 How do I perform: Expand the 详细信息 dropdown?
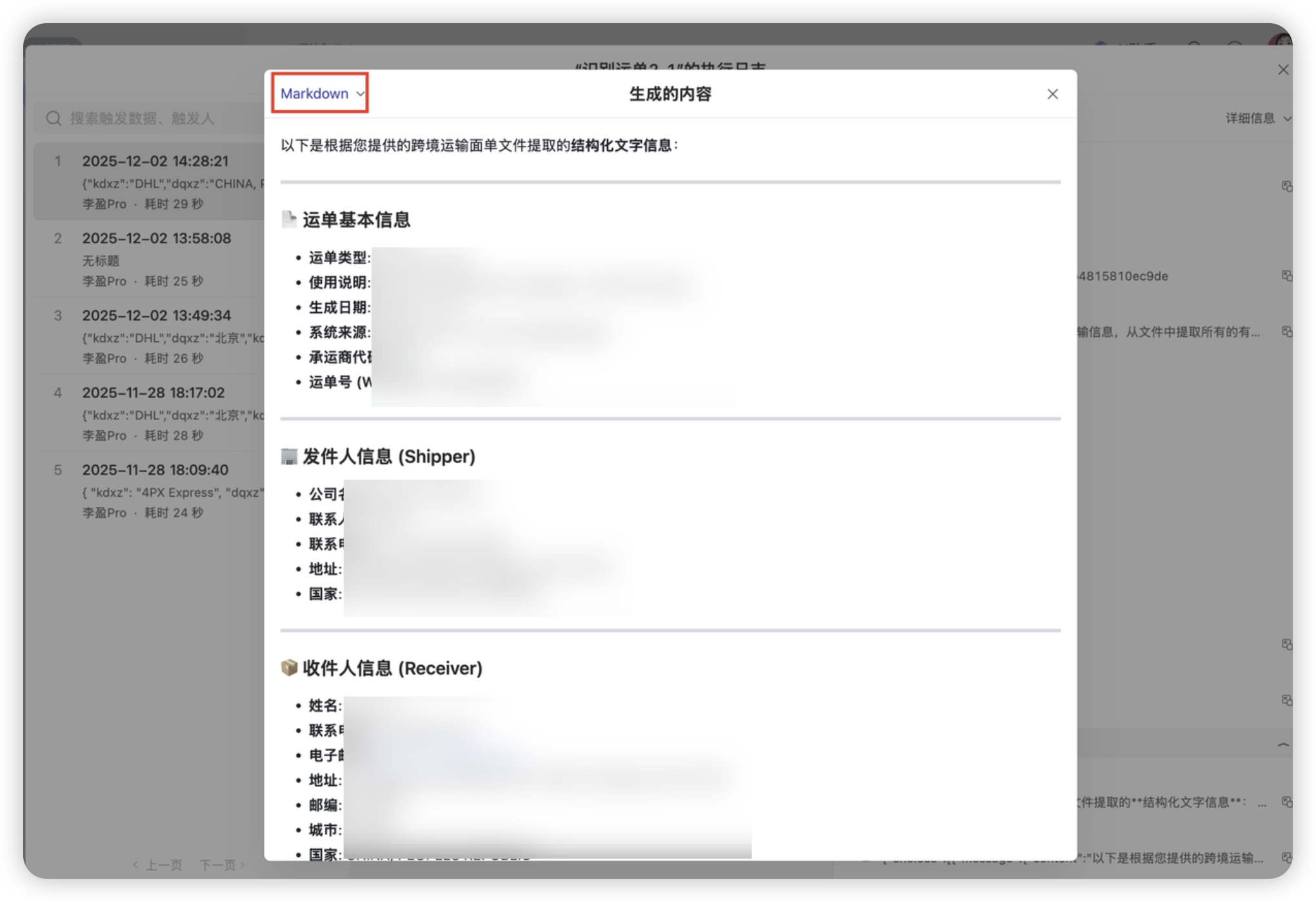point(1257,118)
